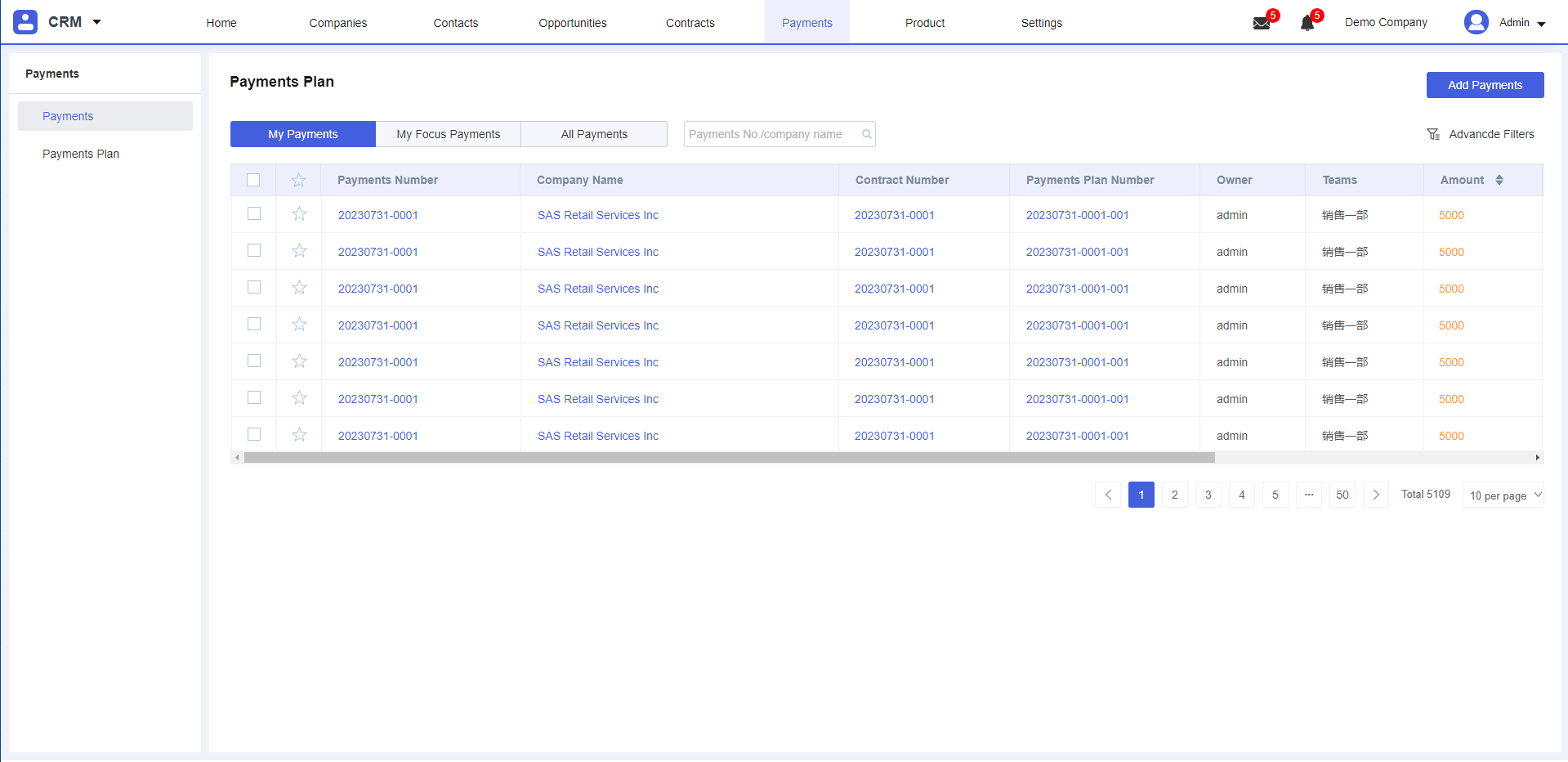This screenshot has width=1568, height=762.
Task: Switch to All Payments tab
Action: point(594,134)
